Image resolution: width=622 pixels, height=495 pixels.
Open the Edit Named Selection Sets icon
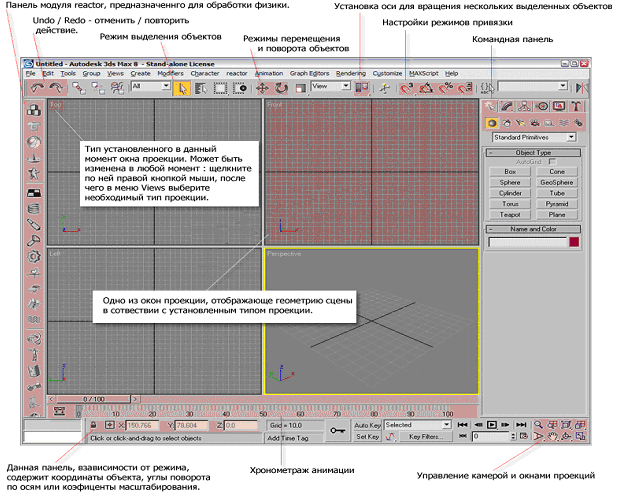(486, 88)
